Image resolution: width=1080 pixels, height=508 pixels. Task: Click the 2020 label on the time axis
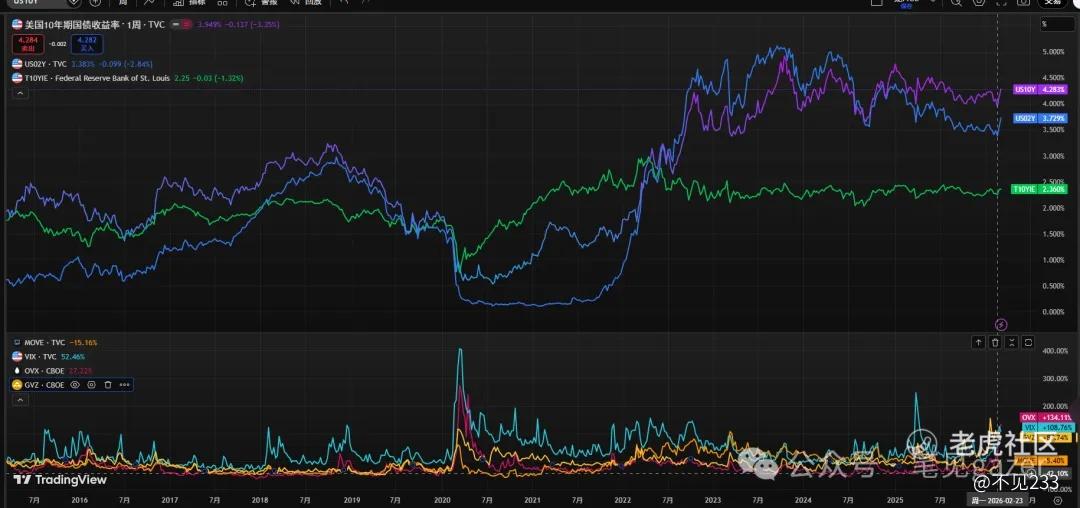tap(442, 500)
